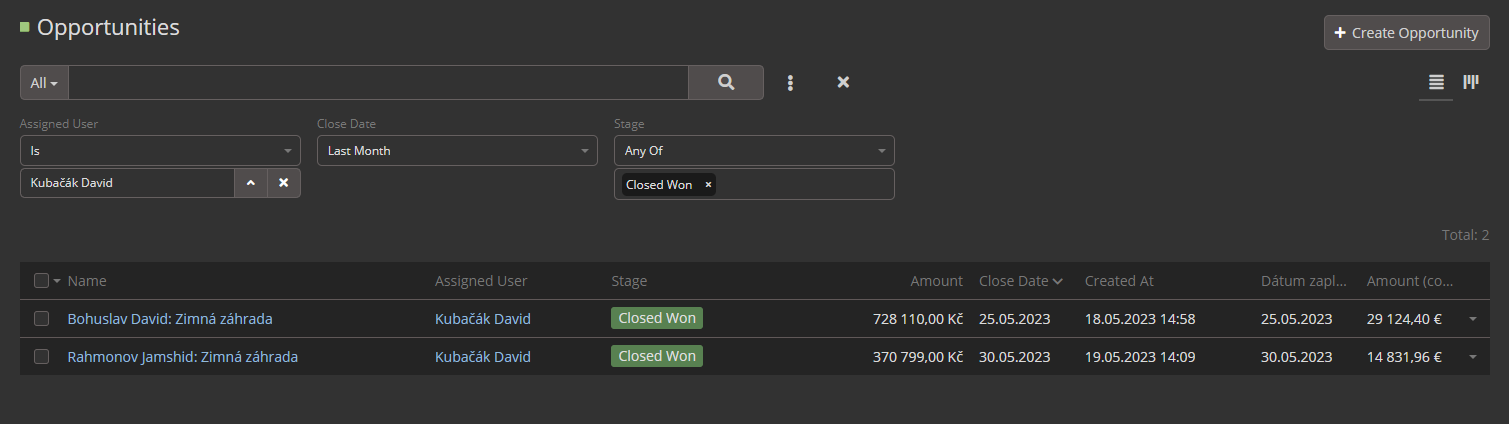The height and width of the screenshot is (424, 1509).
Task: Remove the Closed Won stage tag
Action: click(x=708, y=185)
